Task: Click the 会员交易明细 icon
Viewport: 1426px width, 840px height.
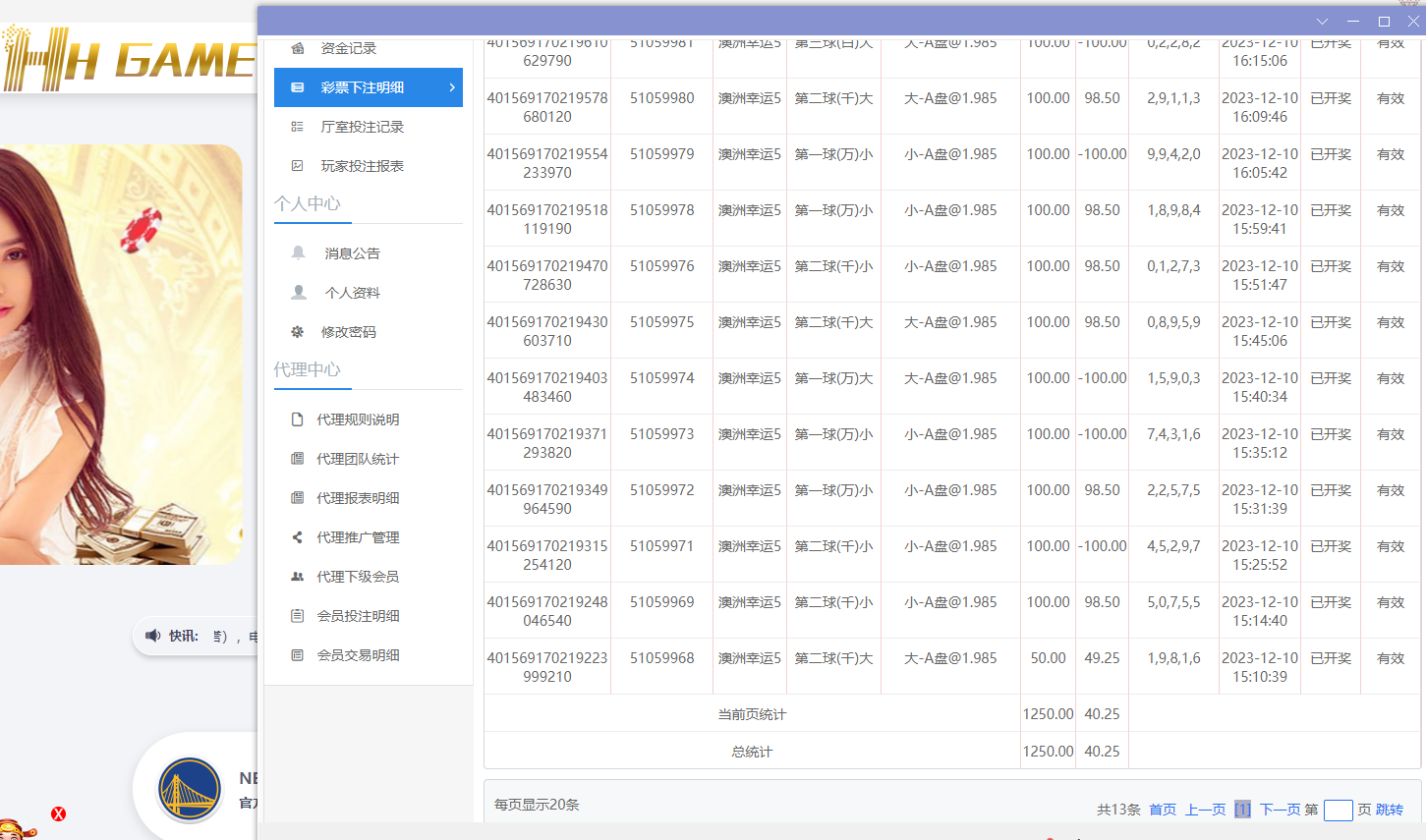Action: (x=298, y=655)
